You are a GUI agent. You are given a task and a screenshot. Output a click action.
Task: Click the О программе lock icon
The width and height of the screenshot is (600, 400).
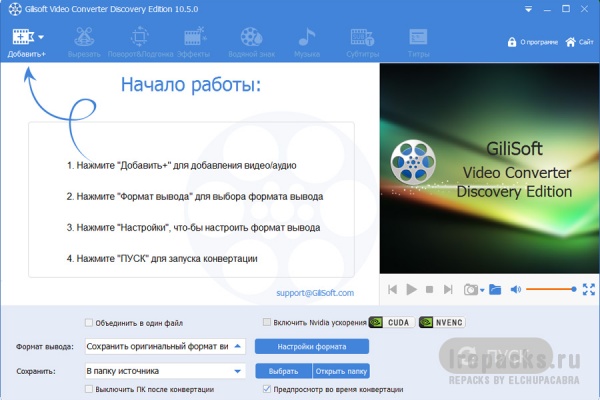click(x=512, y=42)
